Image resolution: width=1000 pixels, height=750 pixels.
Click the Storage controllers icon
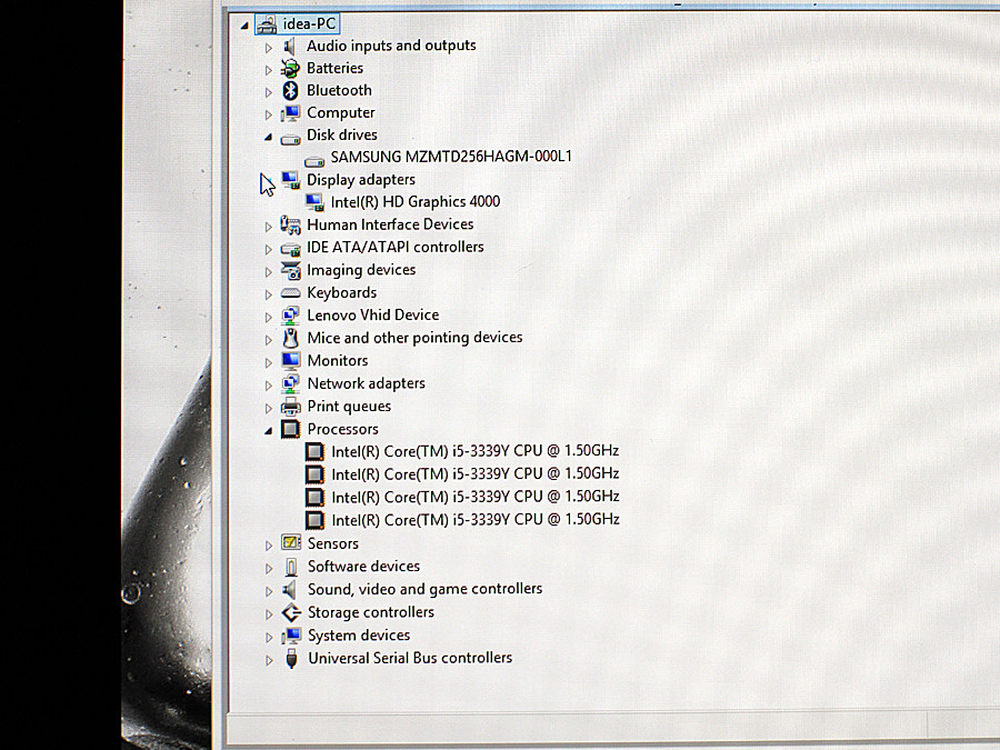[x=291, y=613]
